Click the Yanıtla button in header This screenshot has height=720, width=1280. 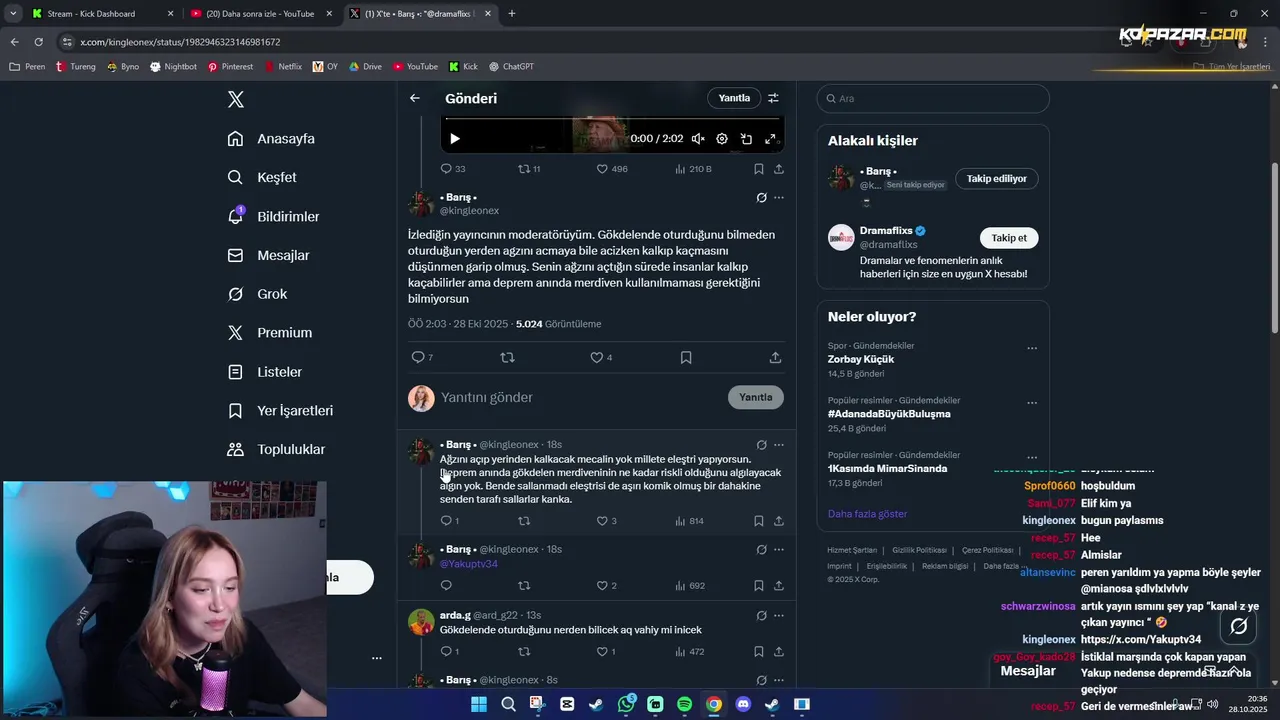click(x=734, y=98)
